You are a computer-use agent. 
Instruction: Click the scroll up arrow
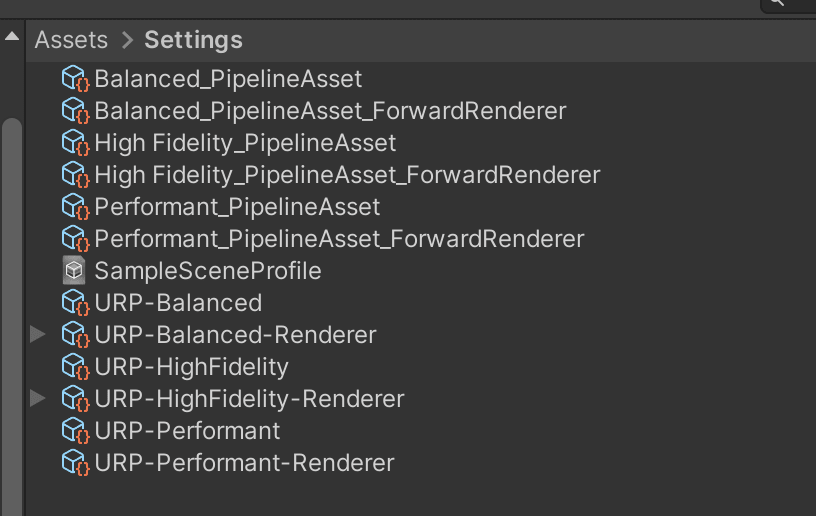(12, 36)
